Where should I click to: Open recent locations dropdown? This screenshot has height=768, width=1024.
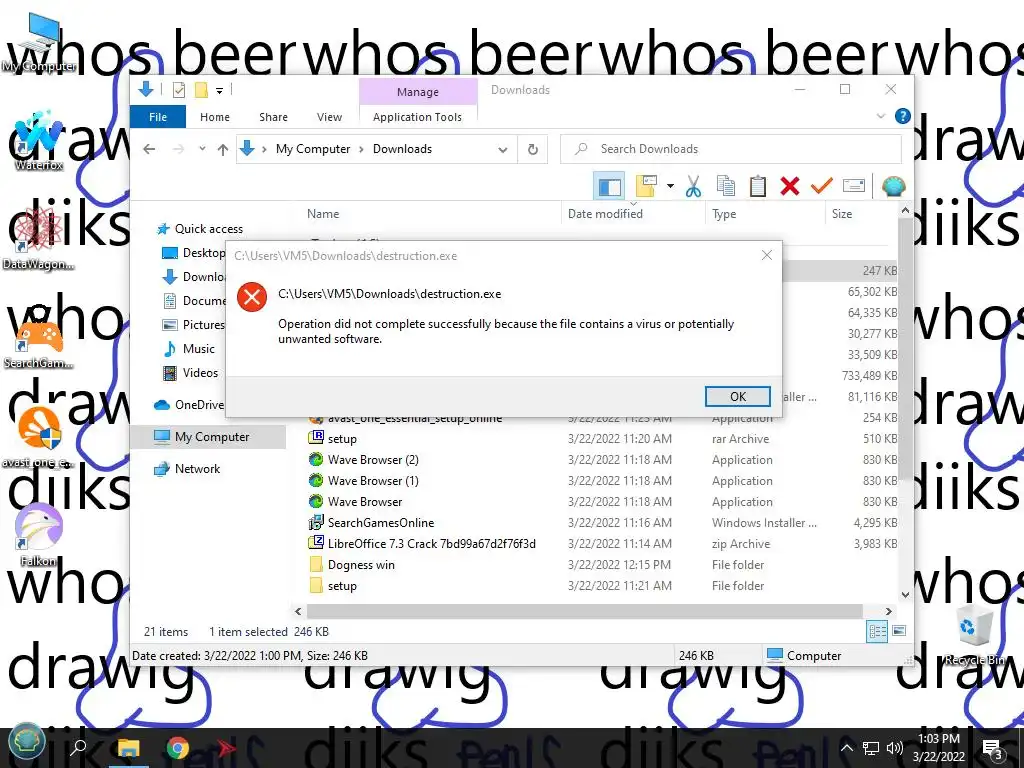pyautogui.click(x=202, y=149)
